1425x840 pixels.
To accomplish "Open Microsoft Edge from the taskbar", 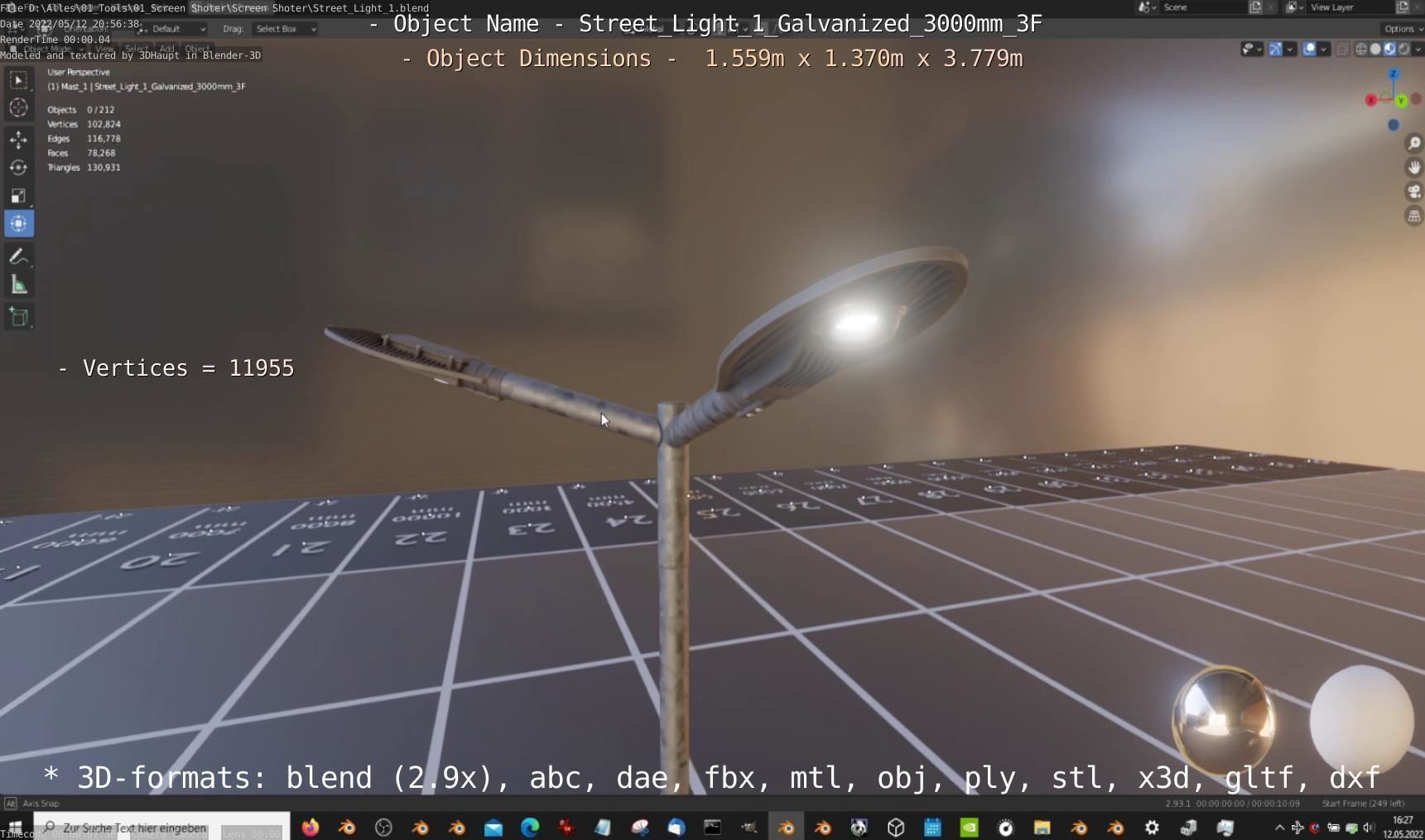I will click(x=530, y=827).
